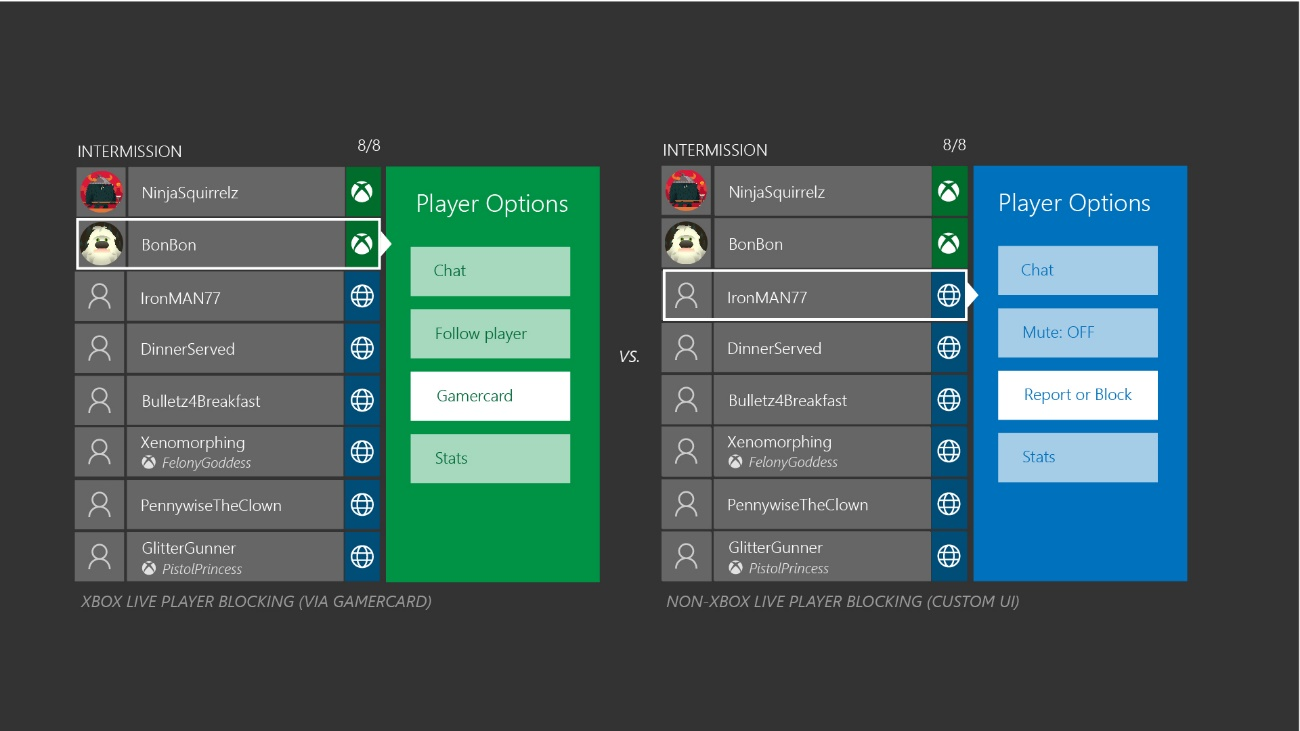
Task: Click FelonyGoddess gamertag in right list
Action: (x=793, y=462)
